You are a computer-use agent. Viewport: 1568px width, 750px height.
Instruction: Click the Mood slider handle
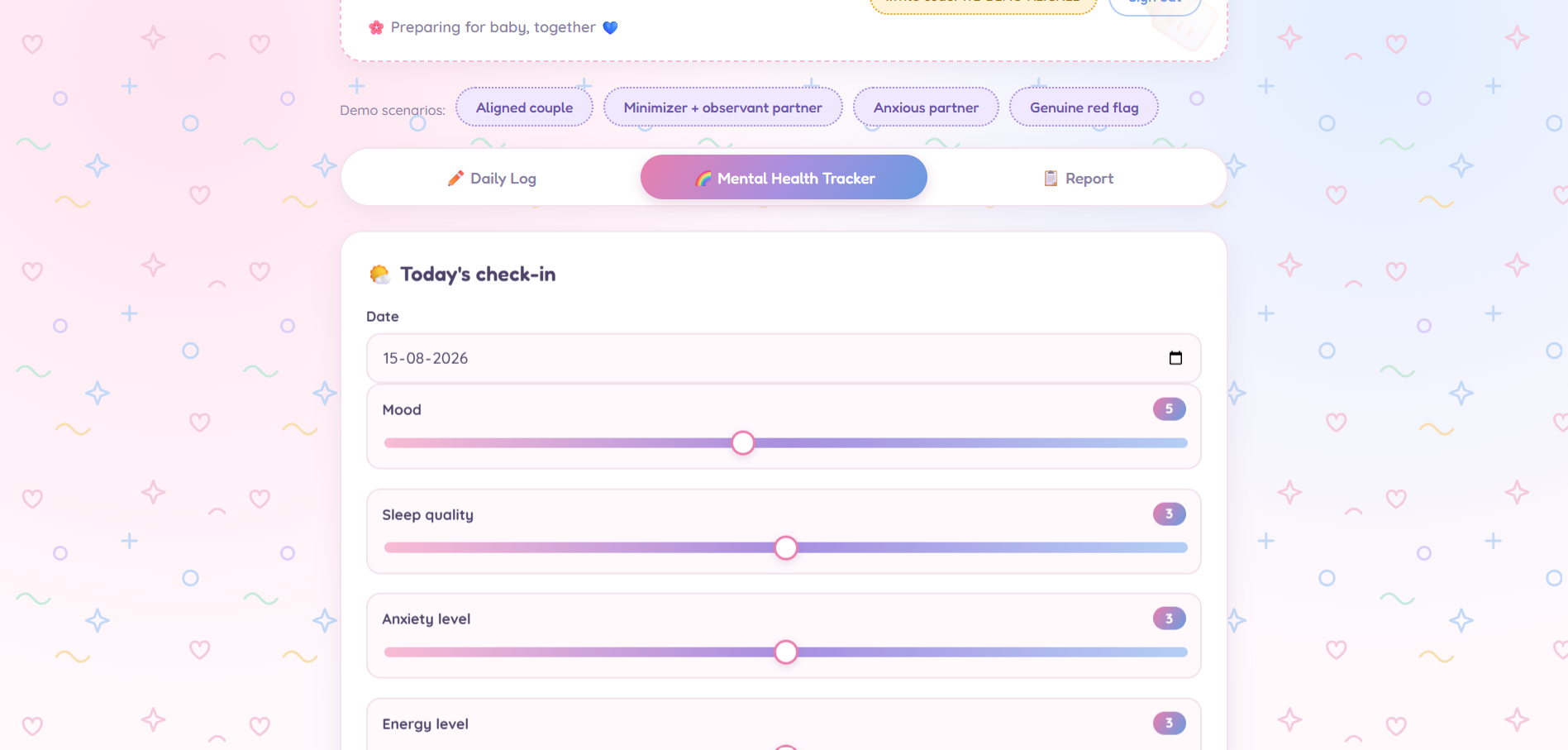[x=743, y=443]
